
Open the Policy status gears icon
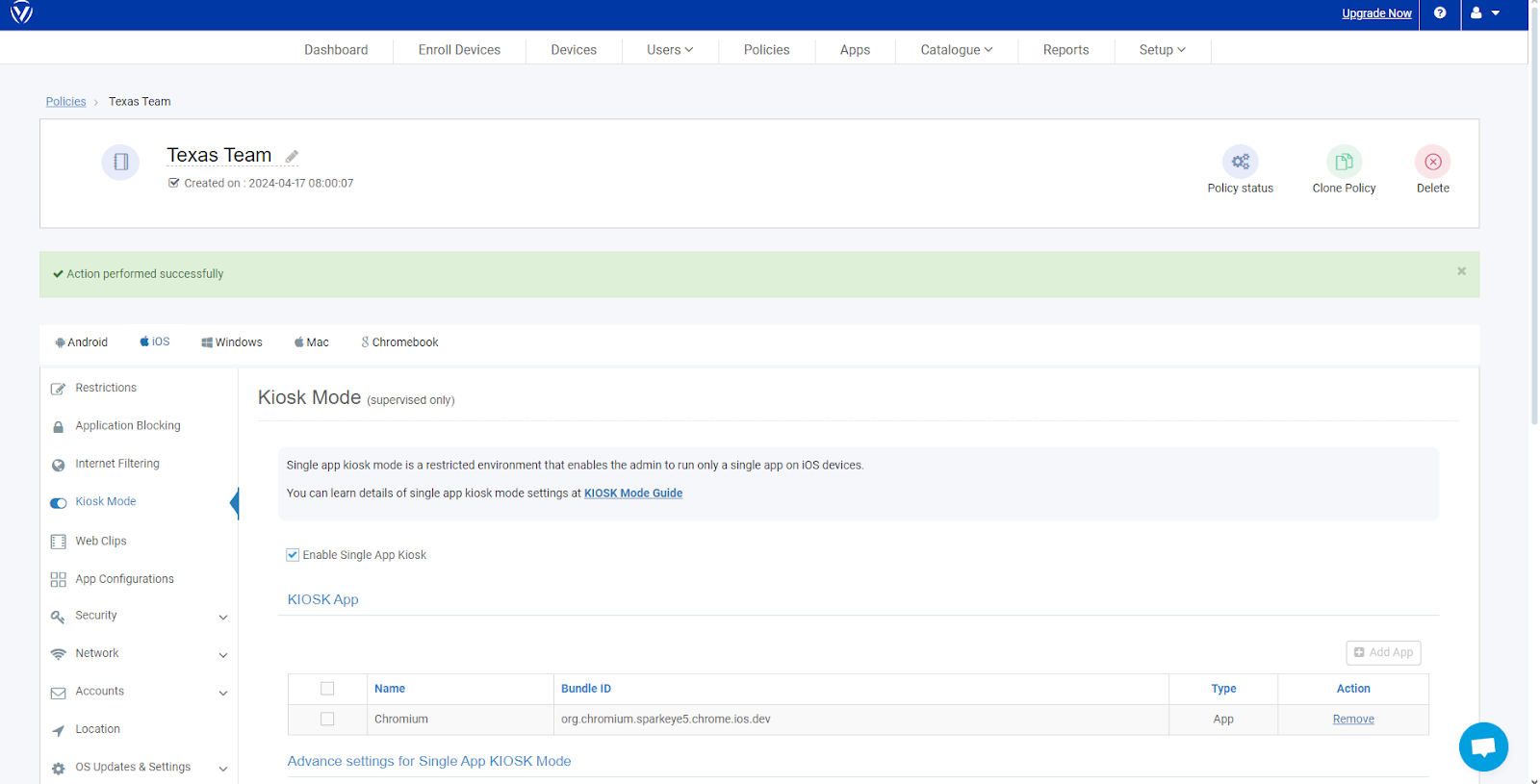(1241, 162)
